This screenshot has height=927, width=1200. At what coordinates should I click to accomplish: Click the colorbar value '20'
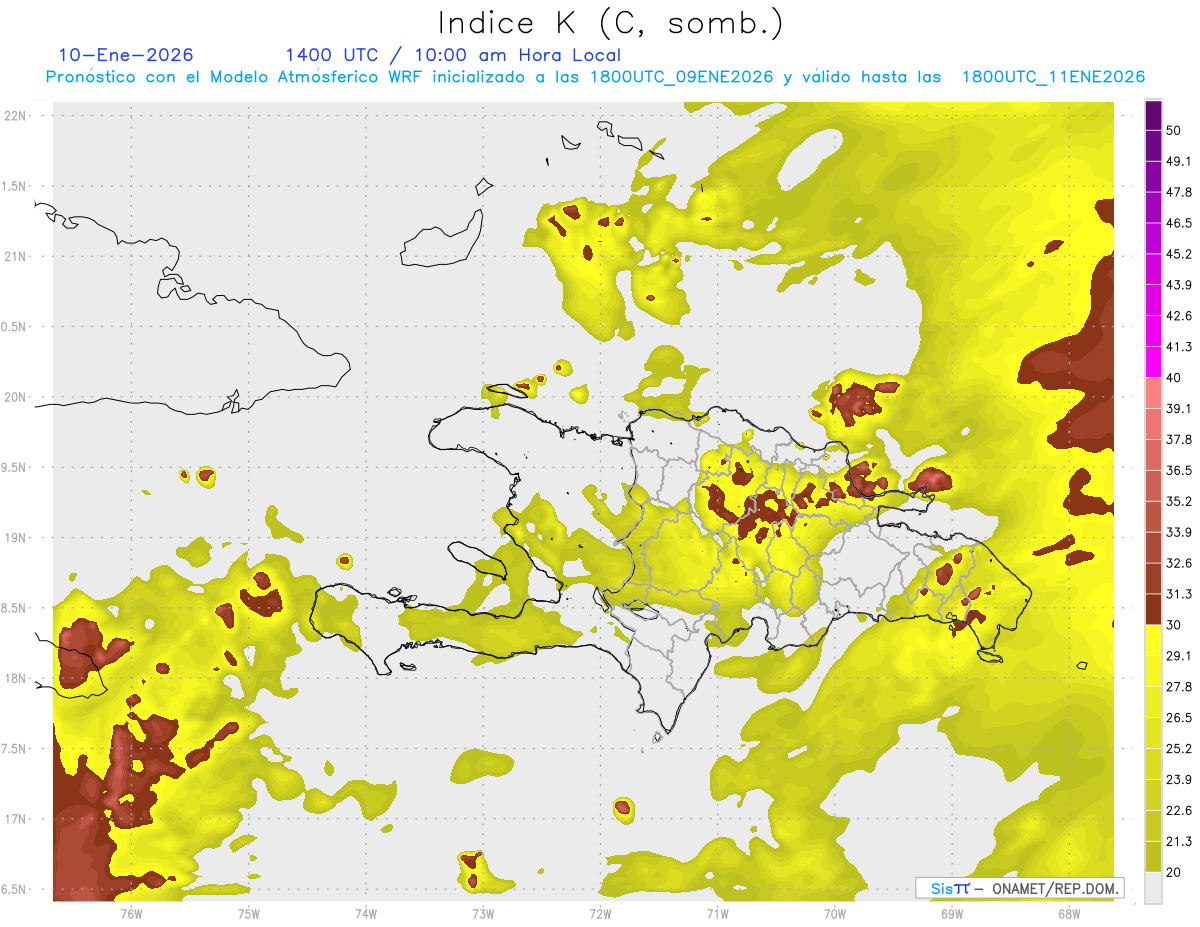1174,872
